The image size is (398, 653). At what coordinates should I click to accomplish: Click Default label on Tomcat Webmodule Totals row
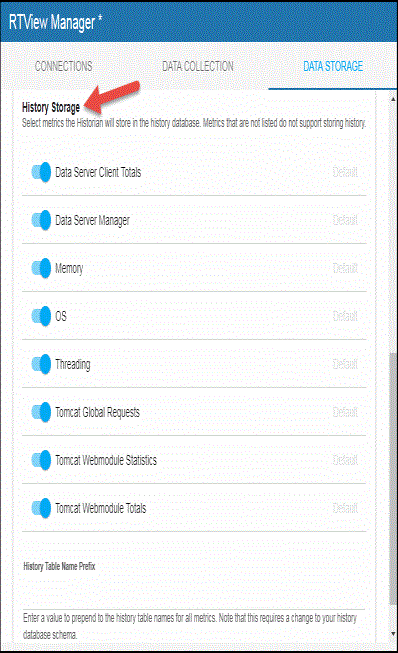click(x=345, y=508)
